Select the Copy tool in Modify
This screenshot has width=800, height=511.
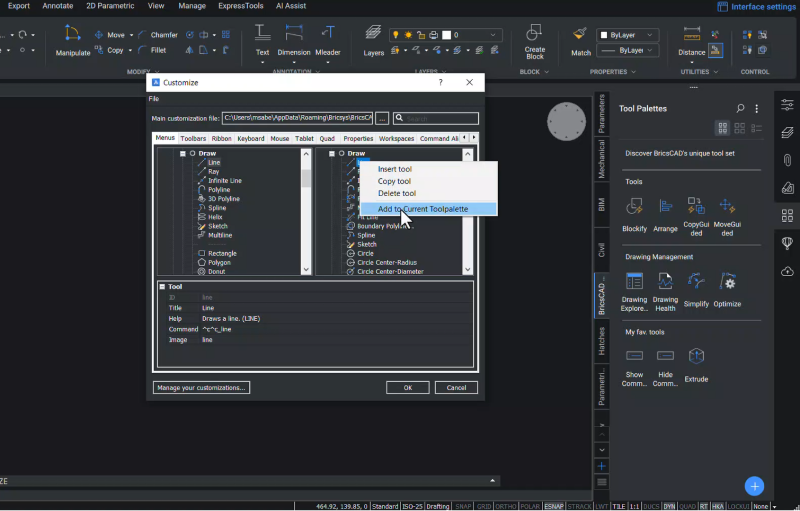pos(110,50)
